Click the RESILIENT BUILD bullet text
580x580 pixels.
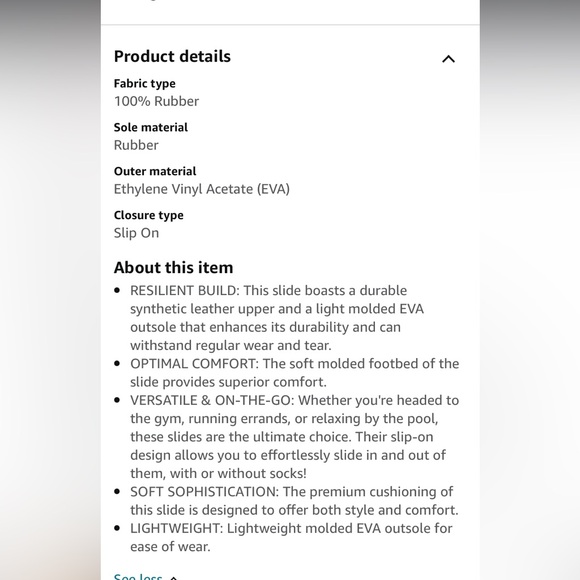click(x=277, y=318)
